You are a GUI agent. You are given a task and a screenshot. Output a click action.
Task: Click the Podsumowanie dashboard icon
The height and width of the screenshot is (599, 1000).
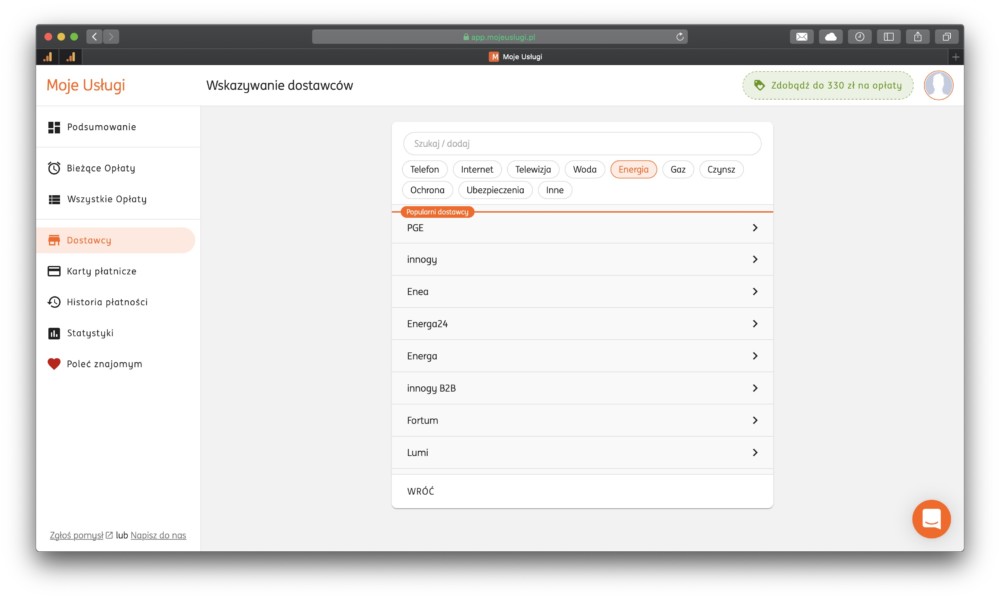click(54, 128)
